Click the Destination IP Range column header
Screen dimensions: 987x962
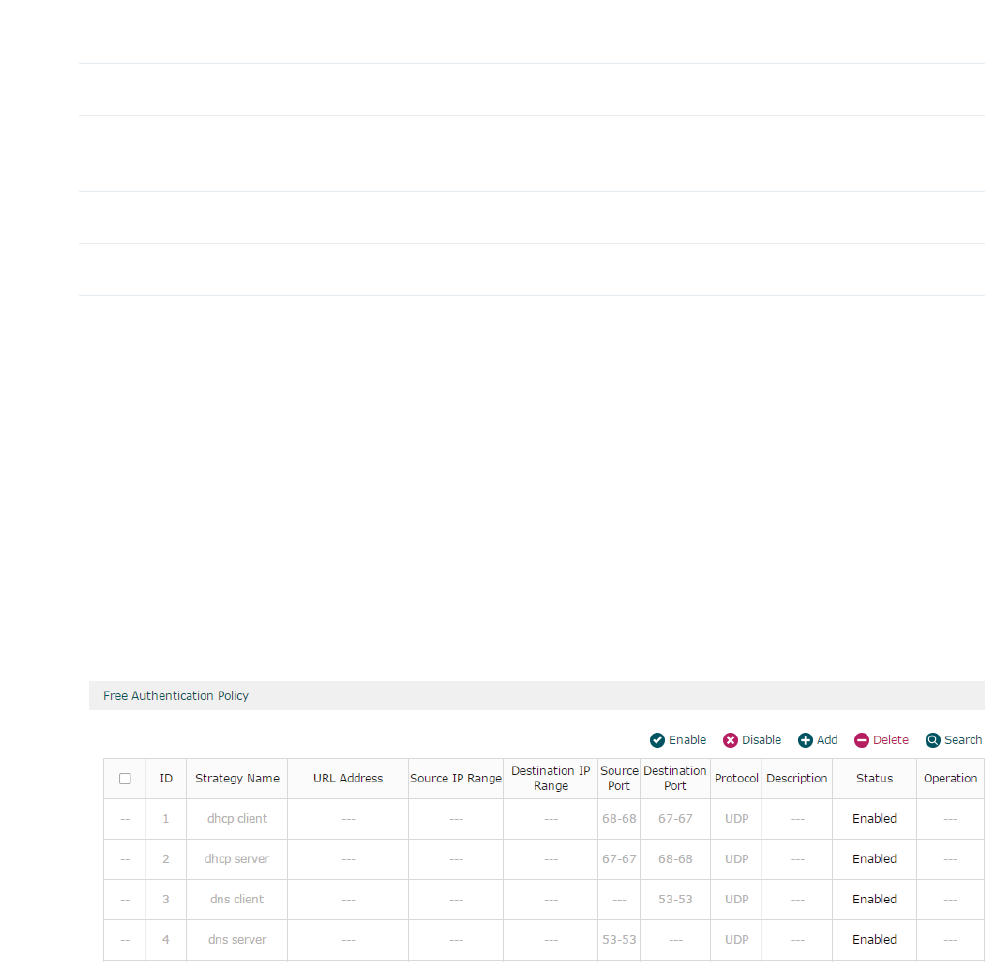551,778
